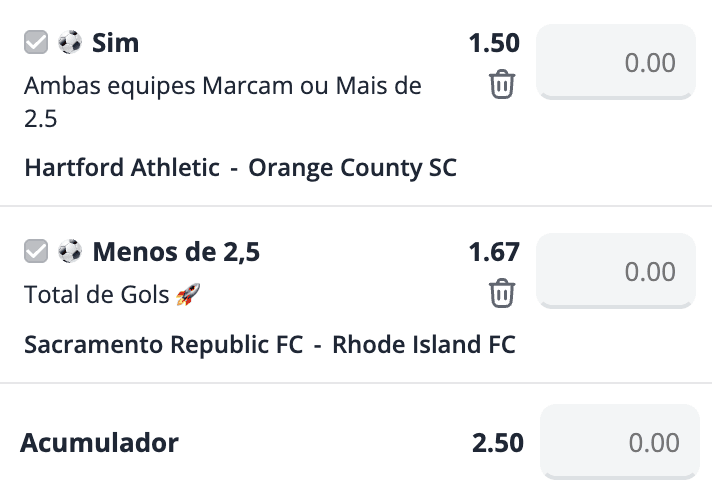Screen dimensions: 712x490
Task: Click the Menos de 2,5 selection label
Action: [176, 252]
